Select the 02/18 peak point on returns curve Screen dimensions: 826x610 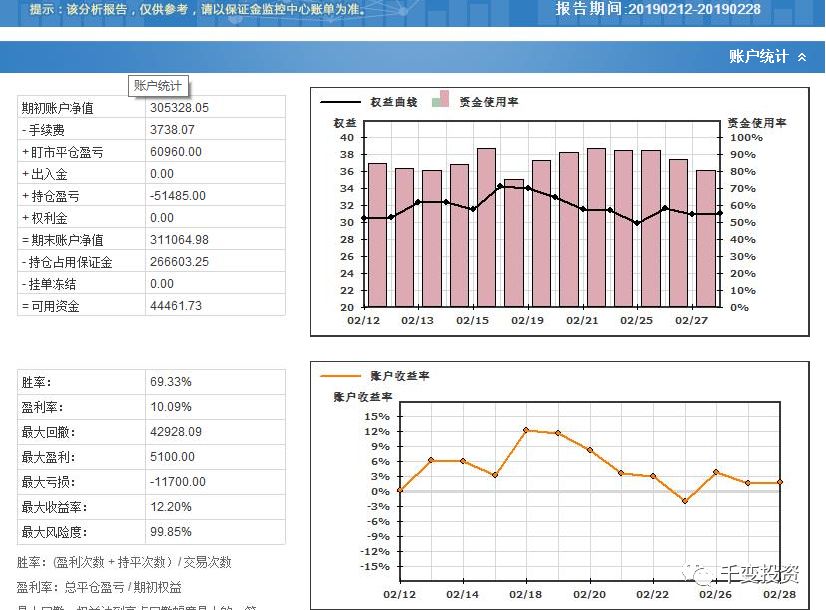(525, 430)
